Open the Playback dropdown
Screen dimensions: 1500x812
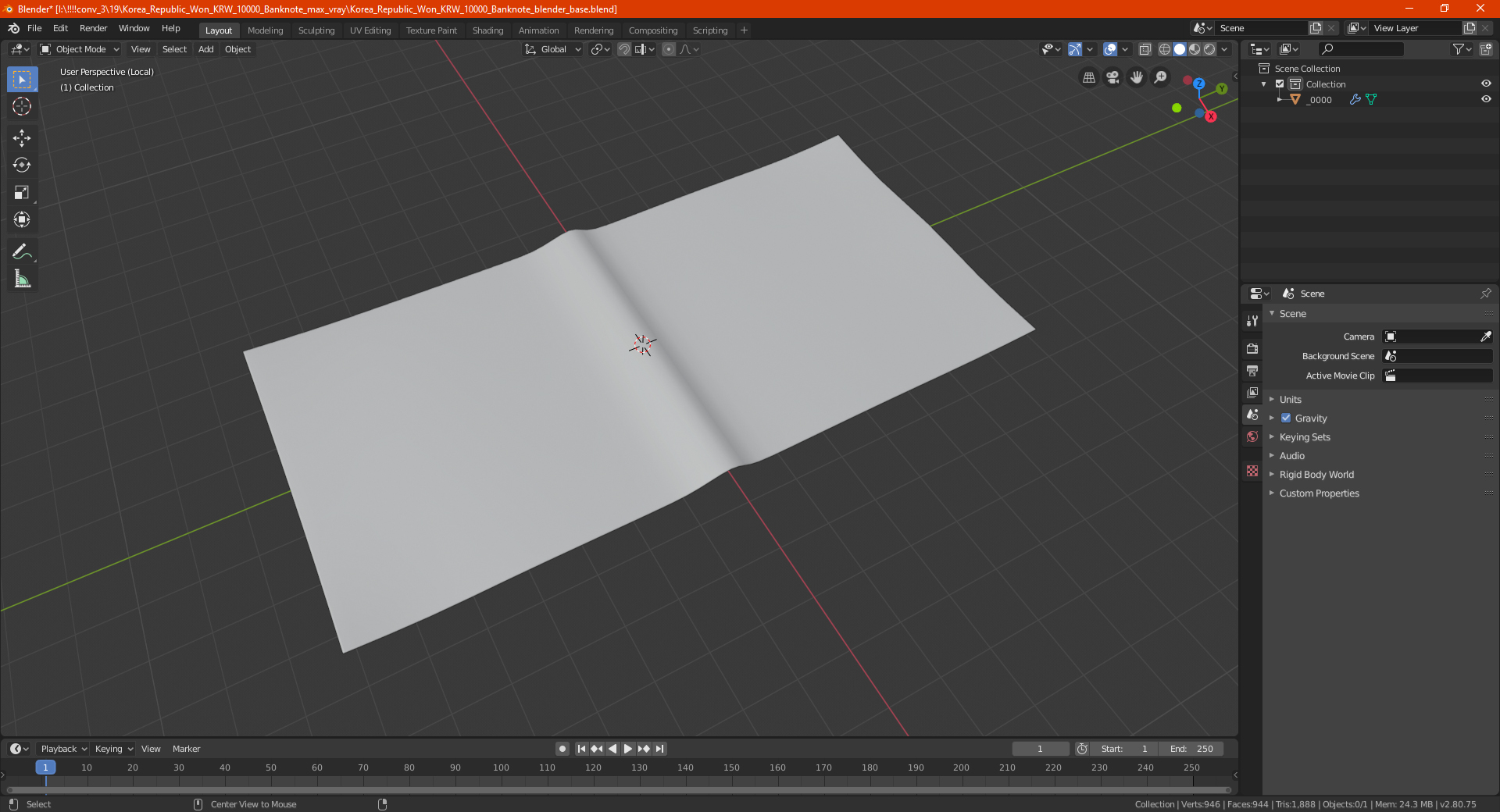tap(63, 749)
